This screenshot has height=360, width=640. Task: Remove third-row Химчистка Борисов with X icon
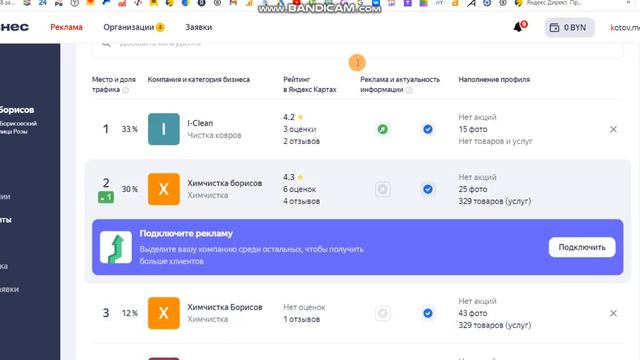coord(613,313)
